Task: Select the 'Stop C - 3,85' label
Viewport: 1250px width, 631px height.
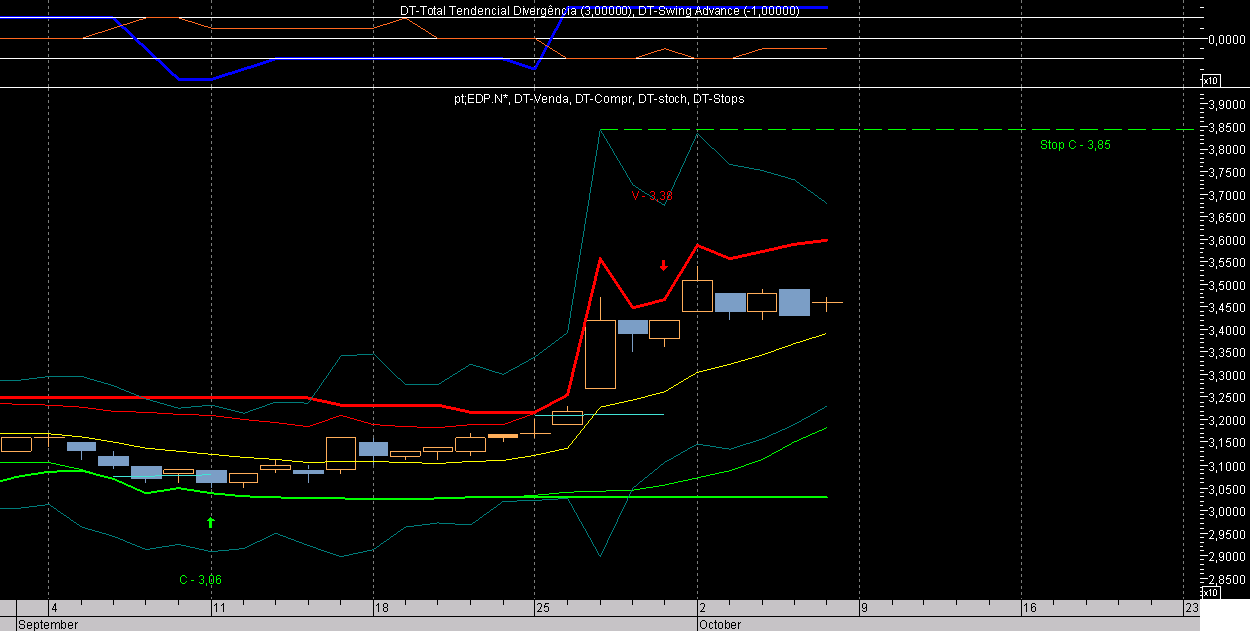Action: 1075,145
